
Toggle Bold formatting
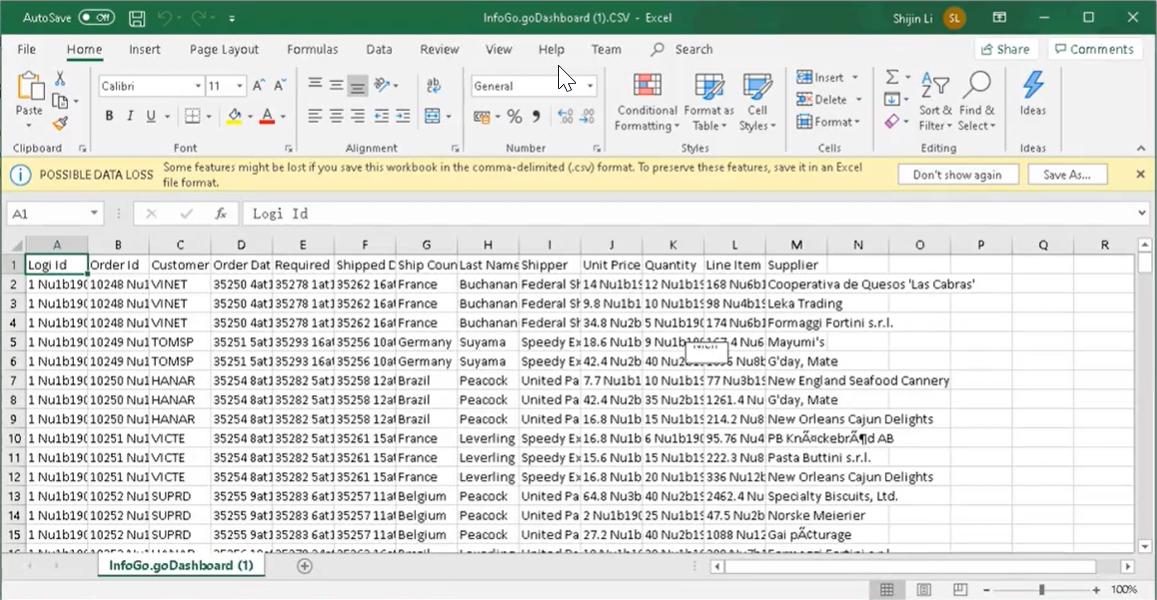coord(109,116)
